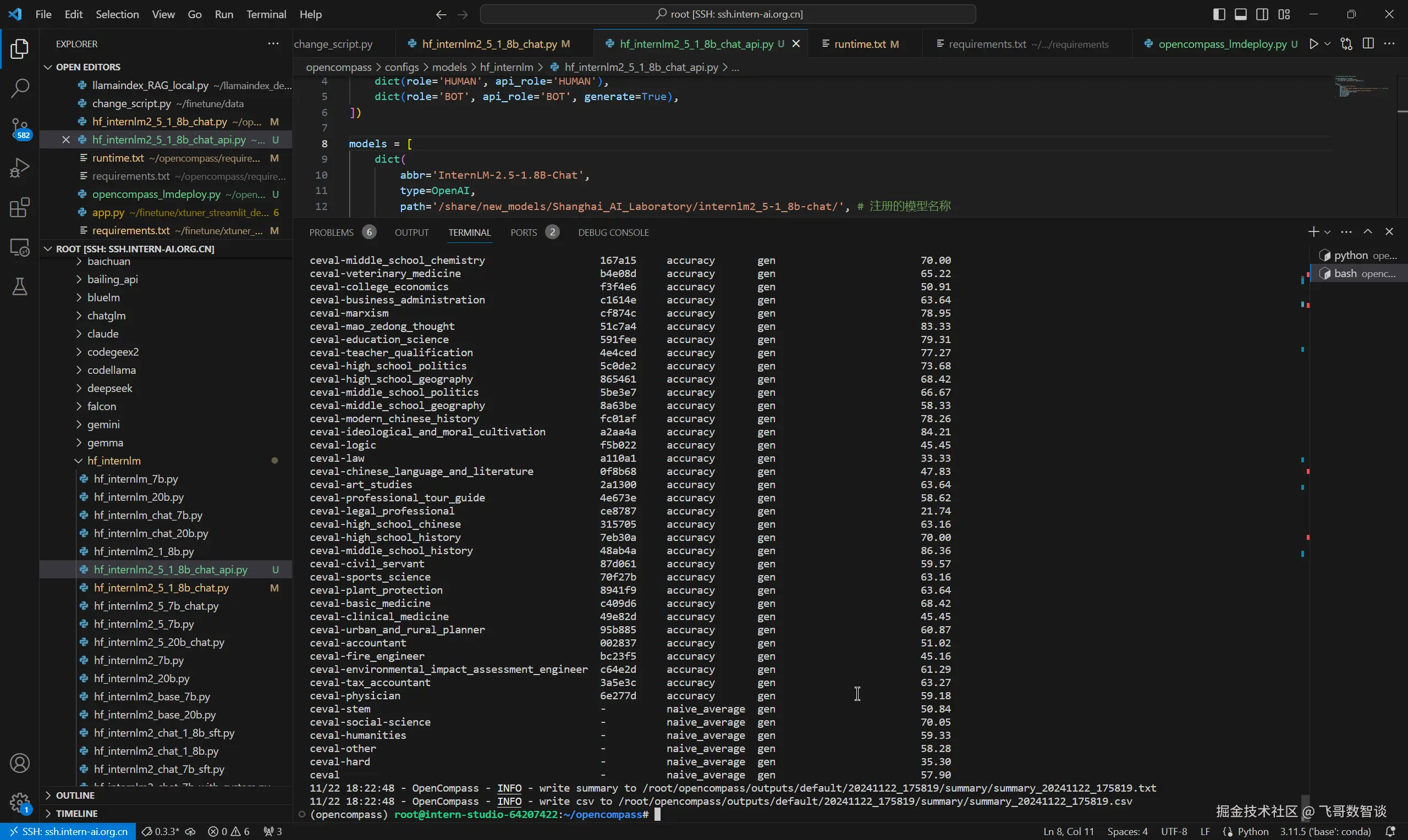
Task: Expand the OUTLINE section
Action: (75, 795)
